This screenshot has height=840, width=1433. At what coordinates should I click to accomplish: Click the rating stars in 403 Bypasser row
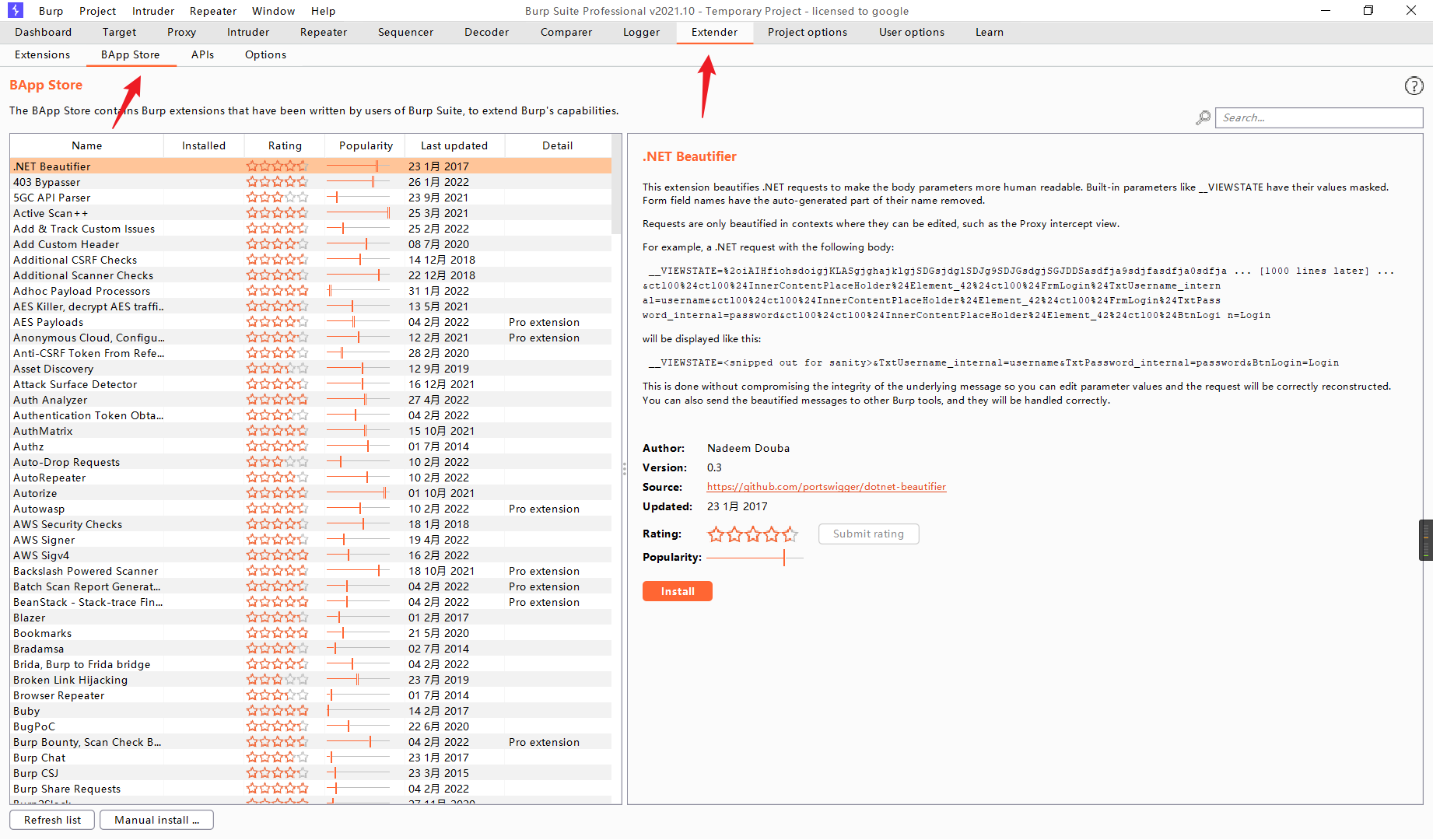point(278,182)
